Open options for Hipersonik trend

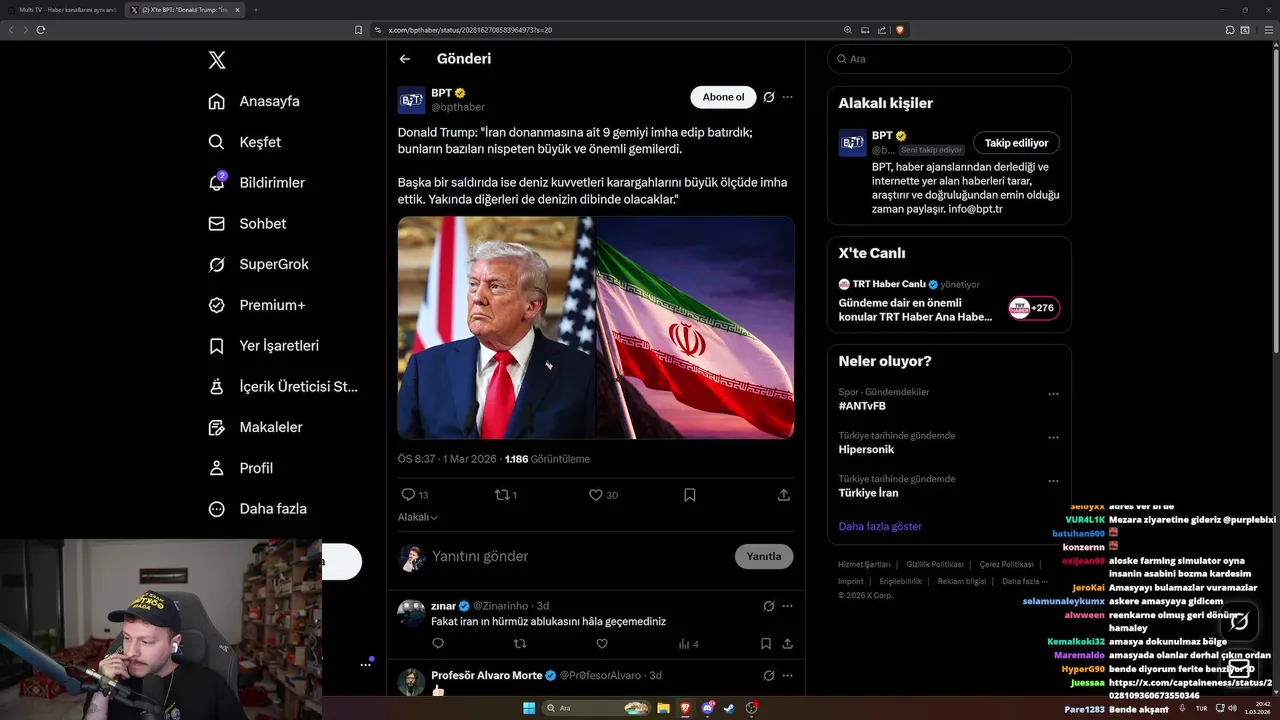pos(1053,437)
